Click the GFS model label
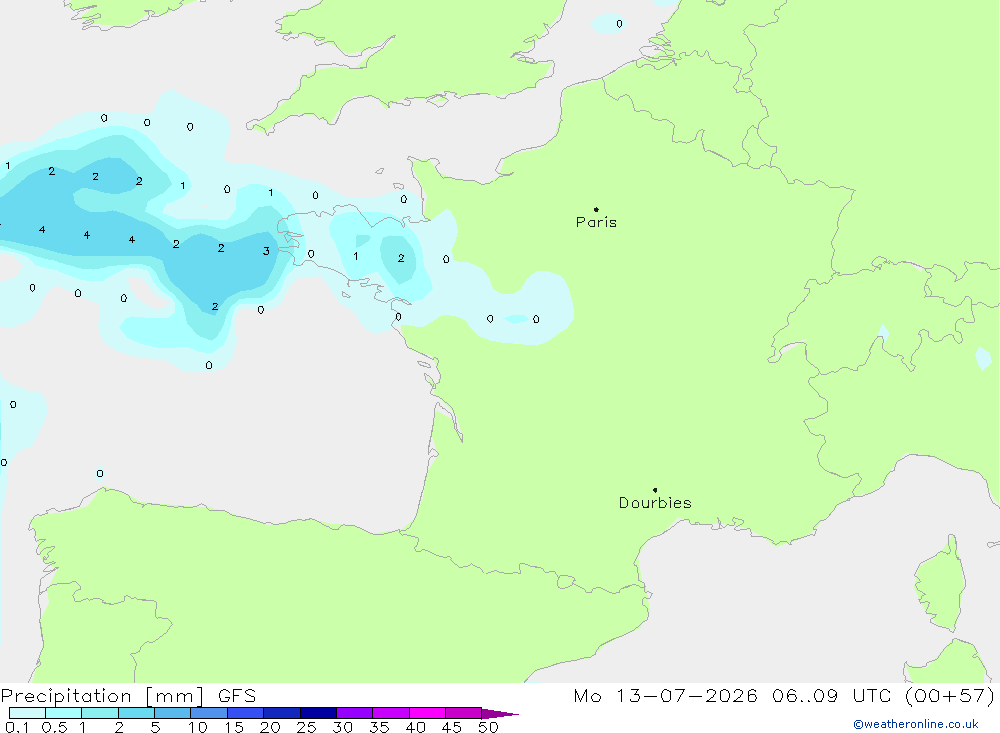 (x=237, y=696)
